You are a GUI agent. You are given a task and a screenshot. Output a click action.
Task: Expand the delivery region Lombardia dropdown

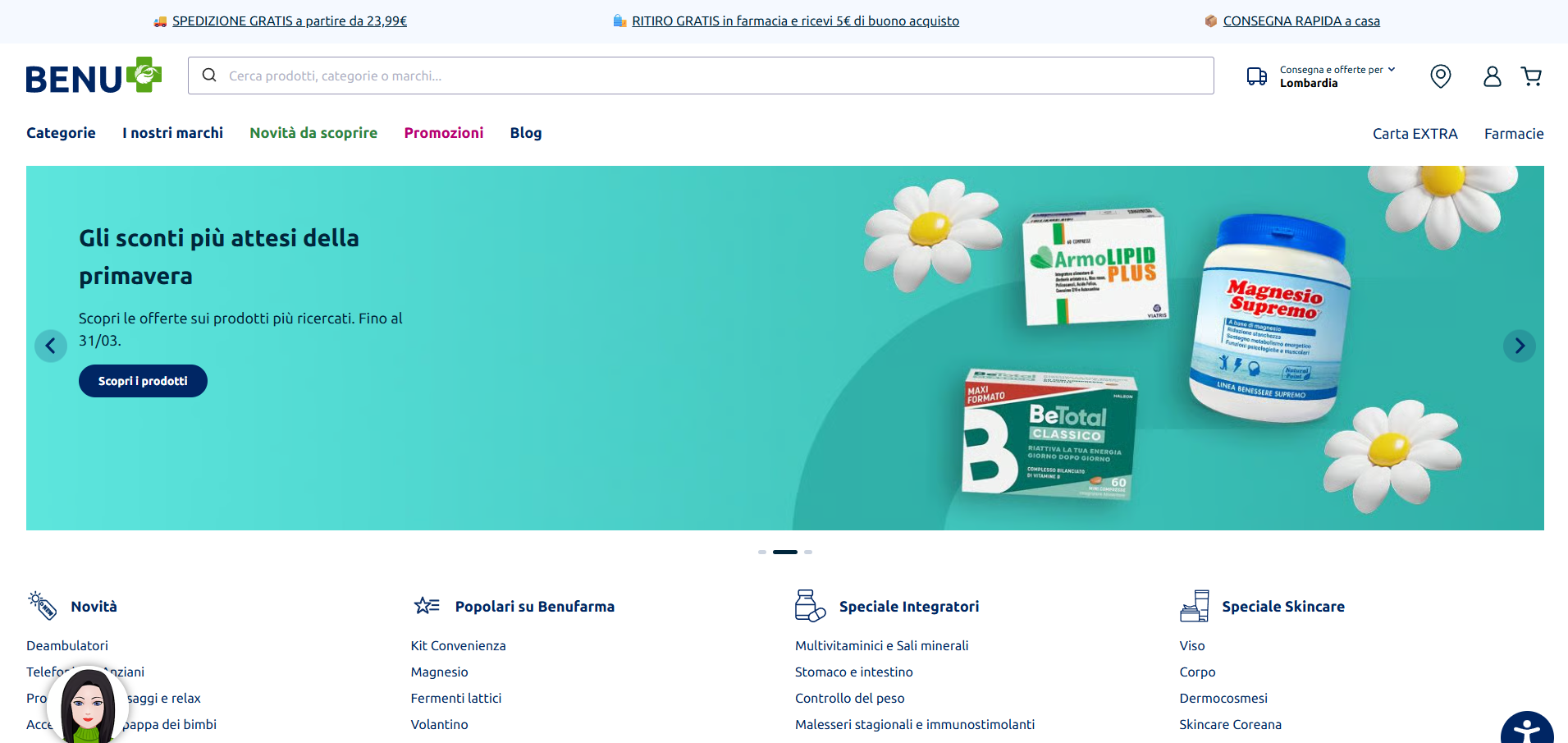pyautogui.click(x=1337, y=76)
